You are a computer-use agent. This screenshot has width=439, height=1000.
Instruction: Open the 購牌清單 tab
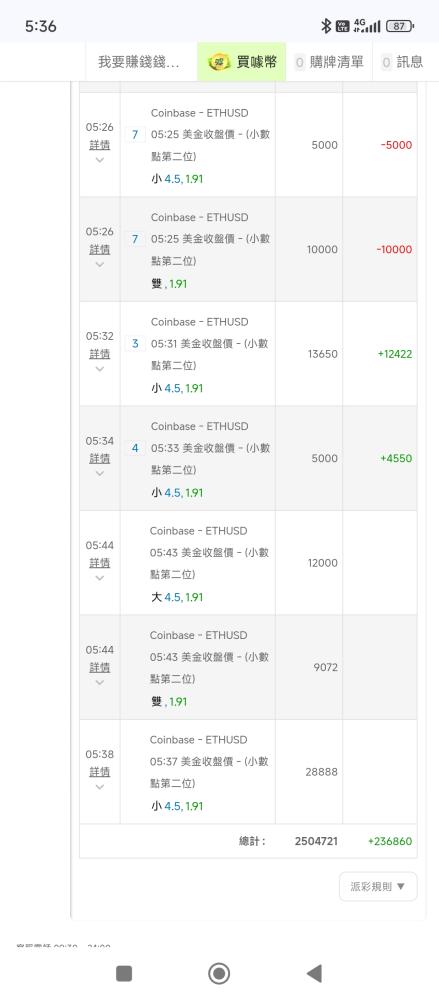(329, 62)
